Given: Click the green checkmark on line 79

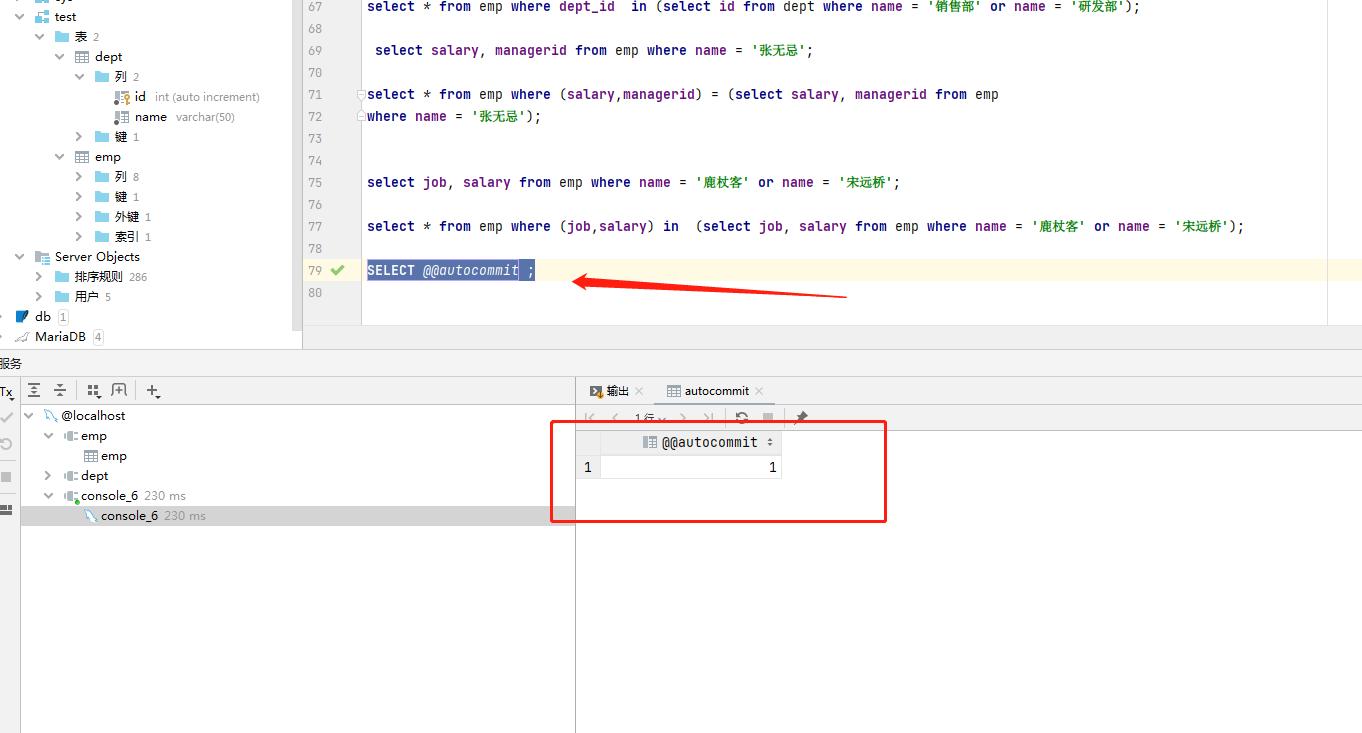Looking at the screenshot, I should tap(338, 270).
